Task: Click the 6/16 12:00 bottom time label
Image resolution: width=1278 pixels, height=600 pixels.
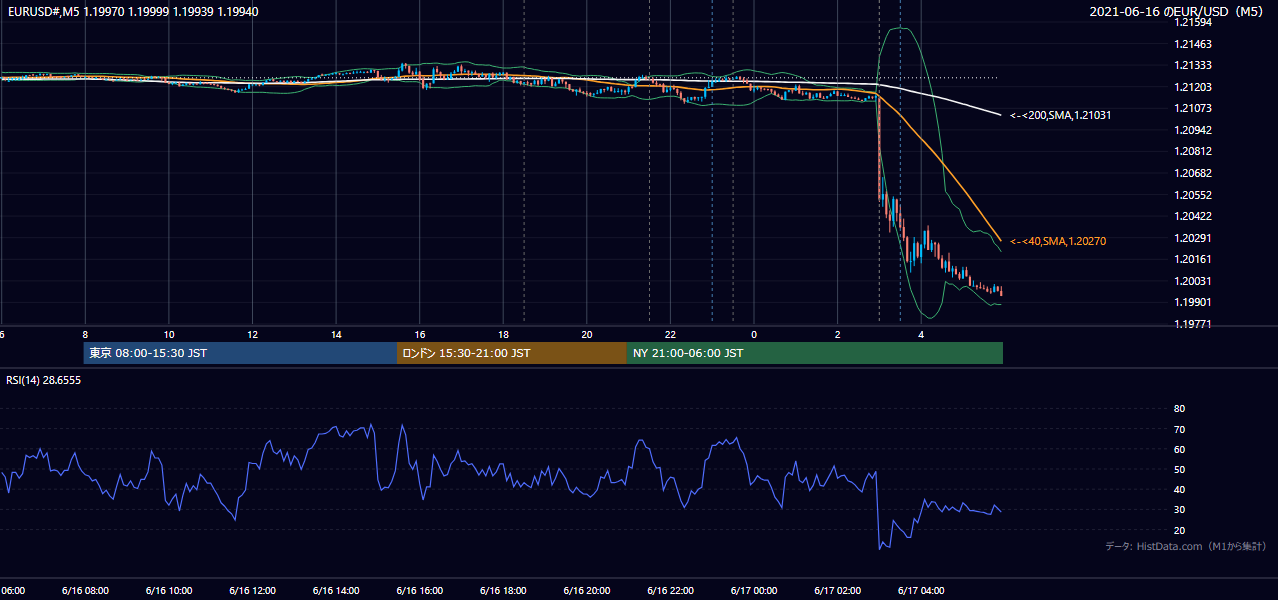Action: click(x=252, y=590)
